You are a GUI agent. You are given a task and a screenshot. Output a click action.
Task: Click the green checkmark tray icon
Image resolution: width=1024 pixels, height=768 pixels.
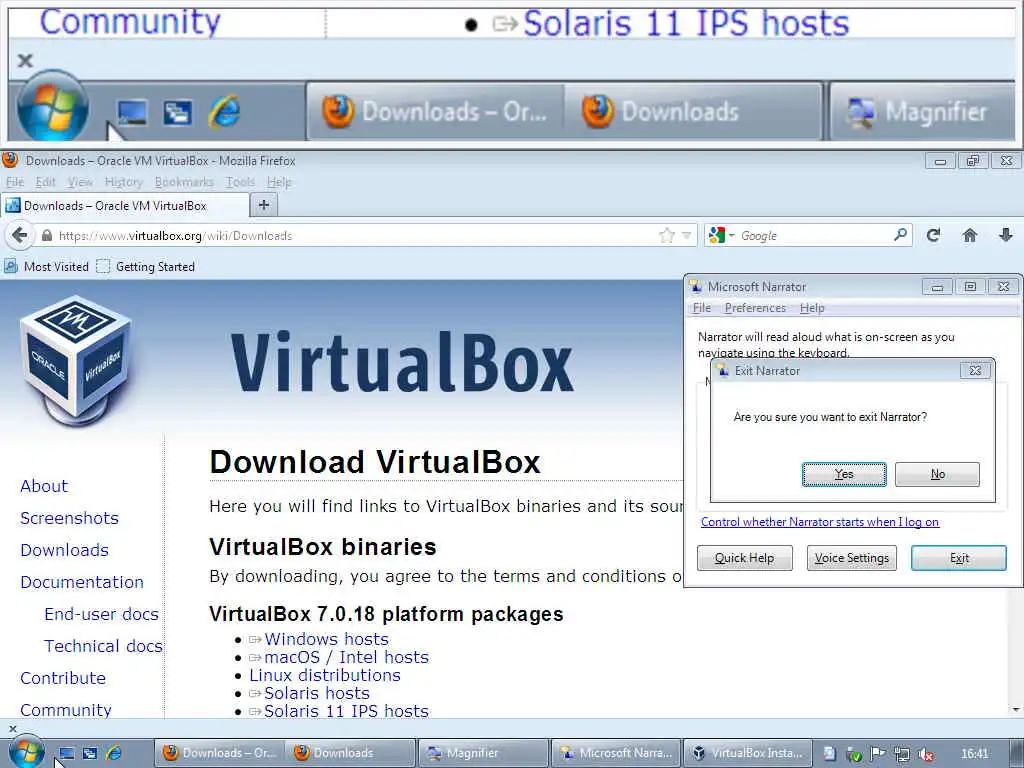coord(854,754)
